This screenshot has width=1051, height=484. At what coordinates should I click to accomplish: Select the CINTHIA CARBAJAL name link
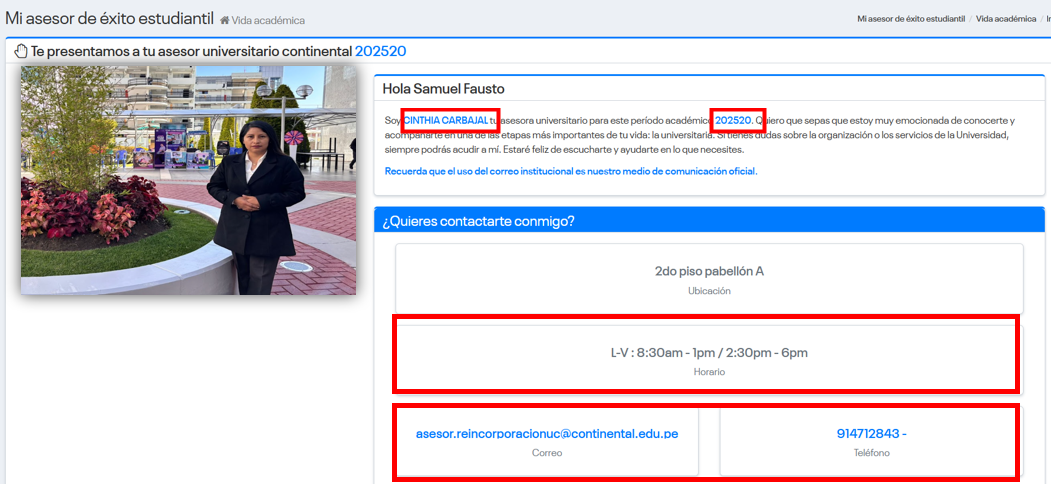click(446, 120)
